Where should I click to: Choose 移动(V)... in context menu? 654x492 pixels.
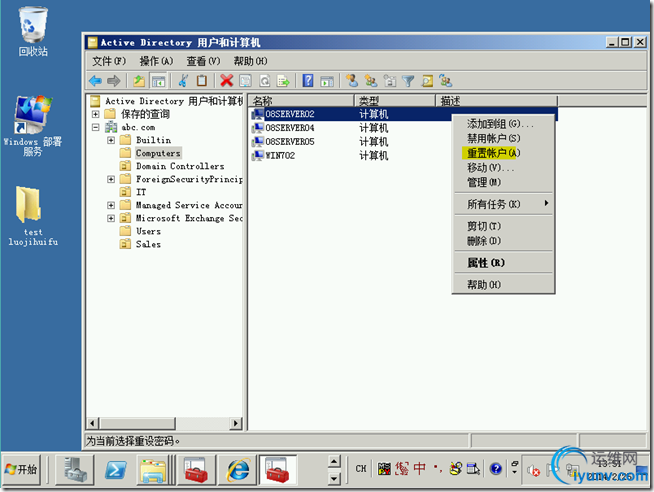pyautogui.click(x=503, y=167)
